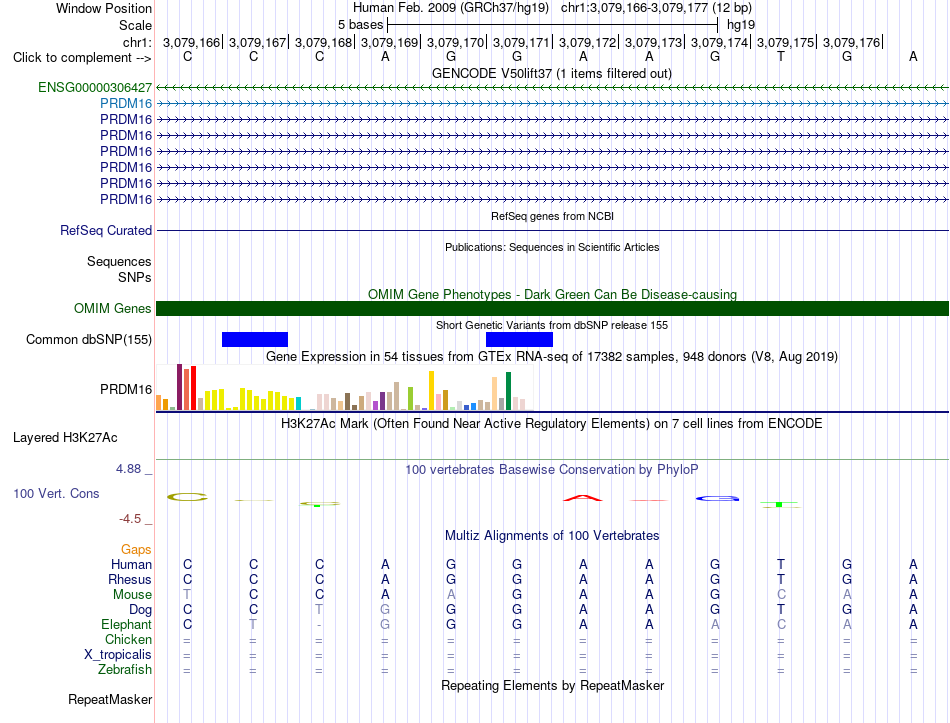950x723 pixels.
Task: Click '100 vertebrates Basewise Conservation by PhyloP' title
Action: click(552, 470)
